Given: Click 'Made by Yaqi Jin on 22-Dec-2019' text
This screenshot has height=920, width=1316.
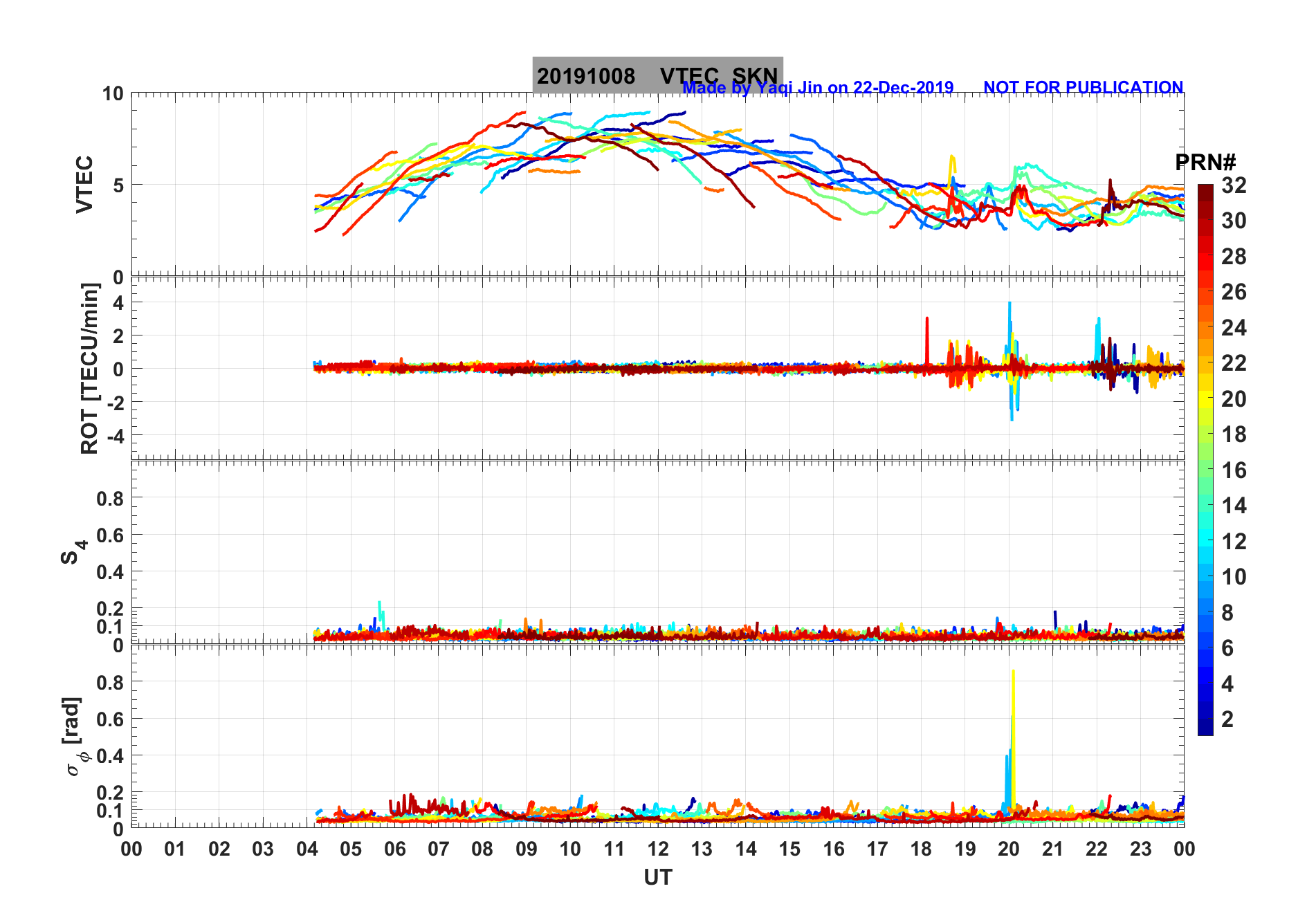Looking at the screenshot, I should pyautogui.click(x=818, y=88).
